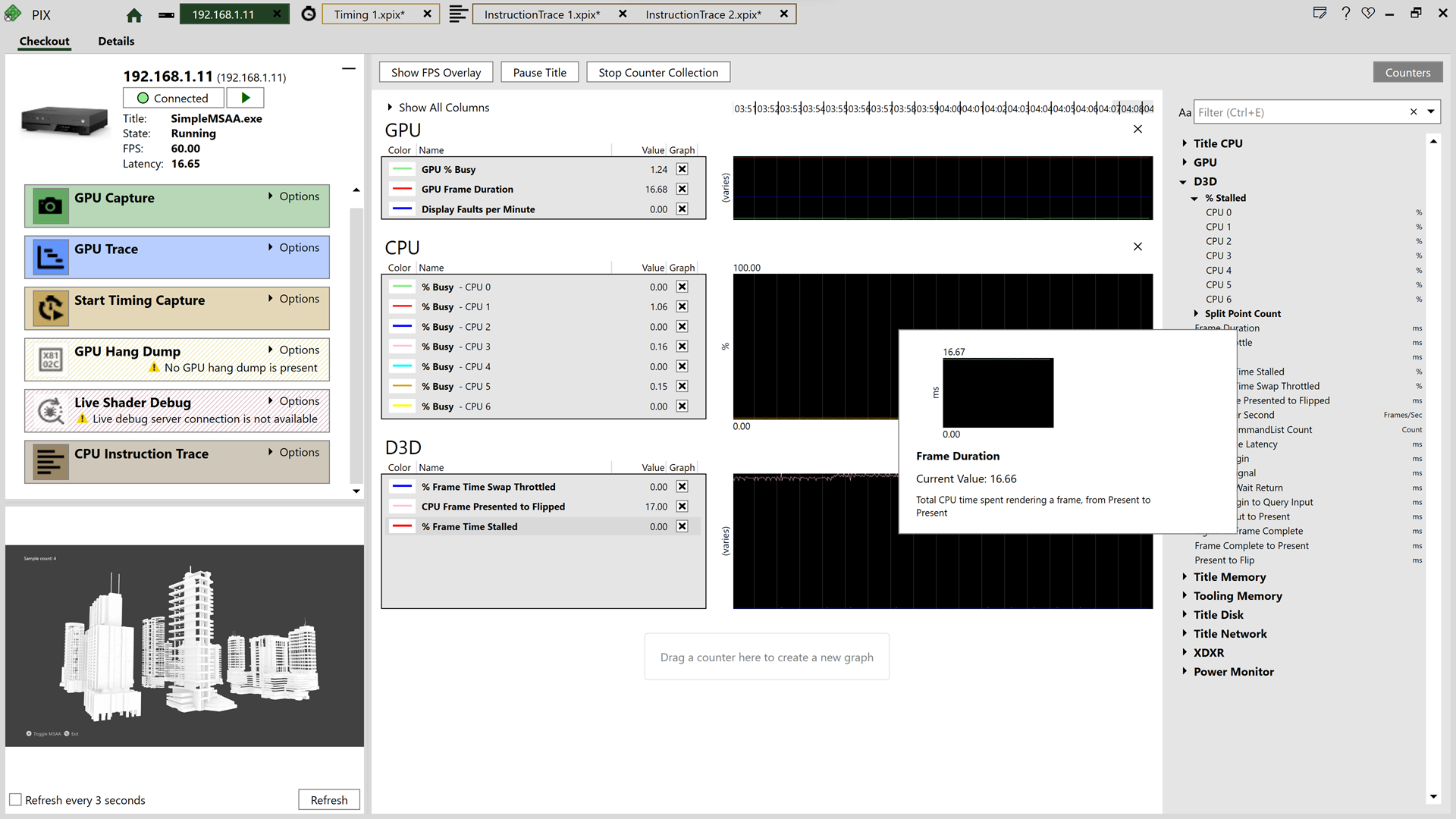Screen dimensions: 1456x819
Task: Go to the PIX home icon
Action: pyautogui.click(x=134, y=14)
